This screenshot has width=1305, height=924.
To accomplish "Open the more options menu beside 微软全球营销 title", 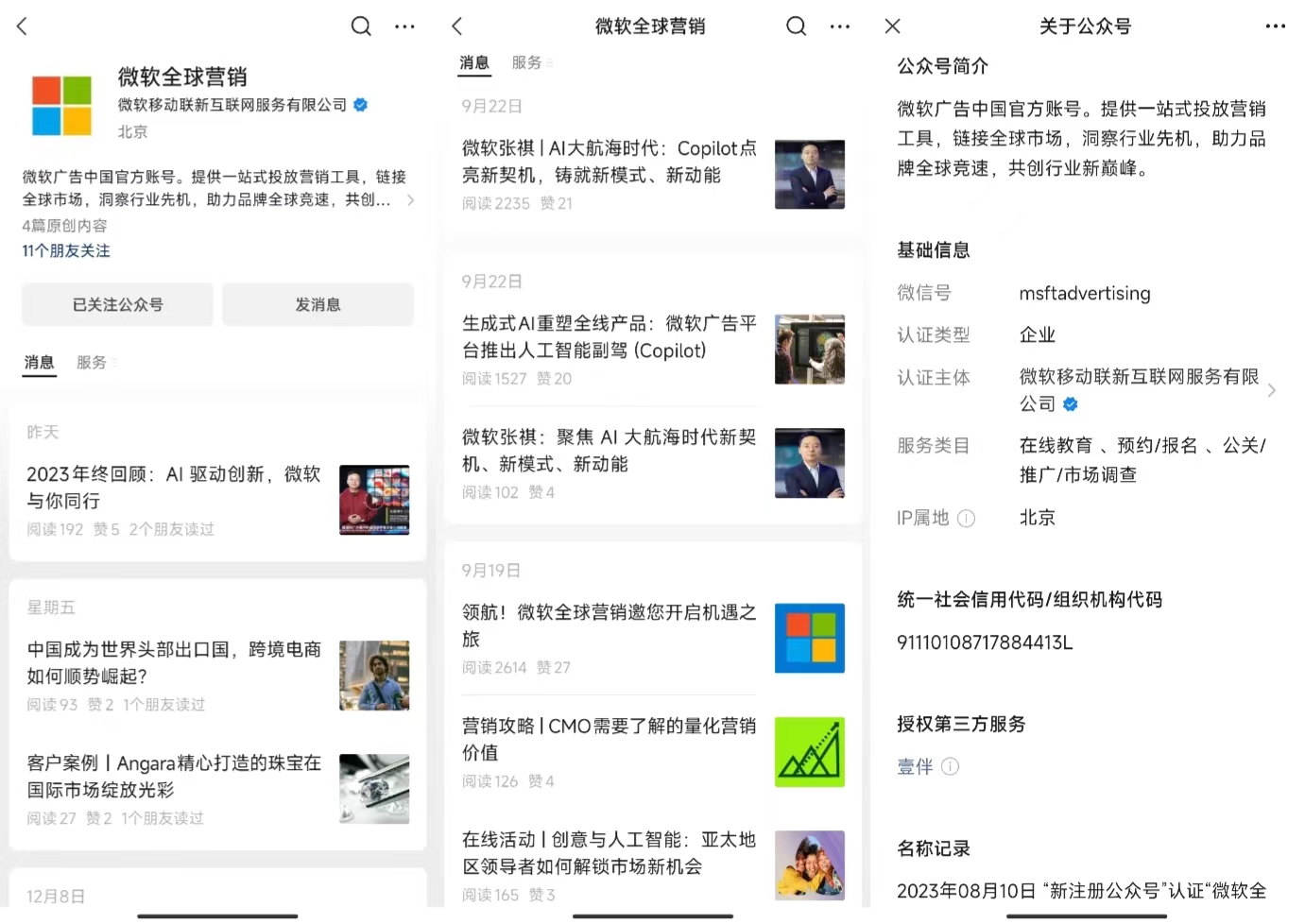I will point(840,26).
